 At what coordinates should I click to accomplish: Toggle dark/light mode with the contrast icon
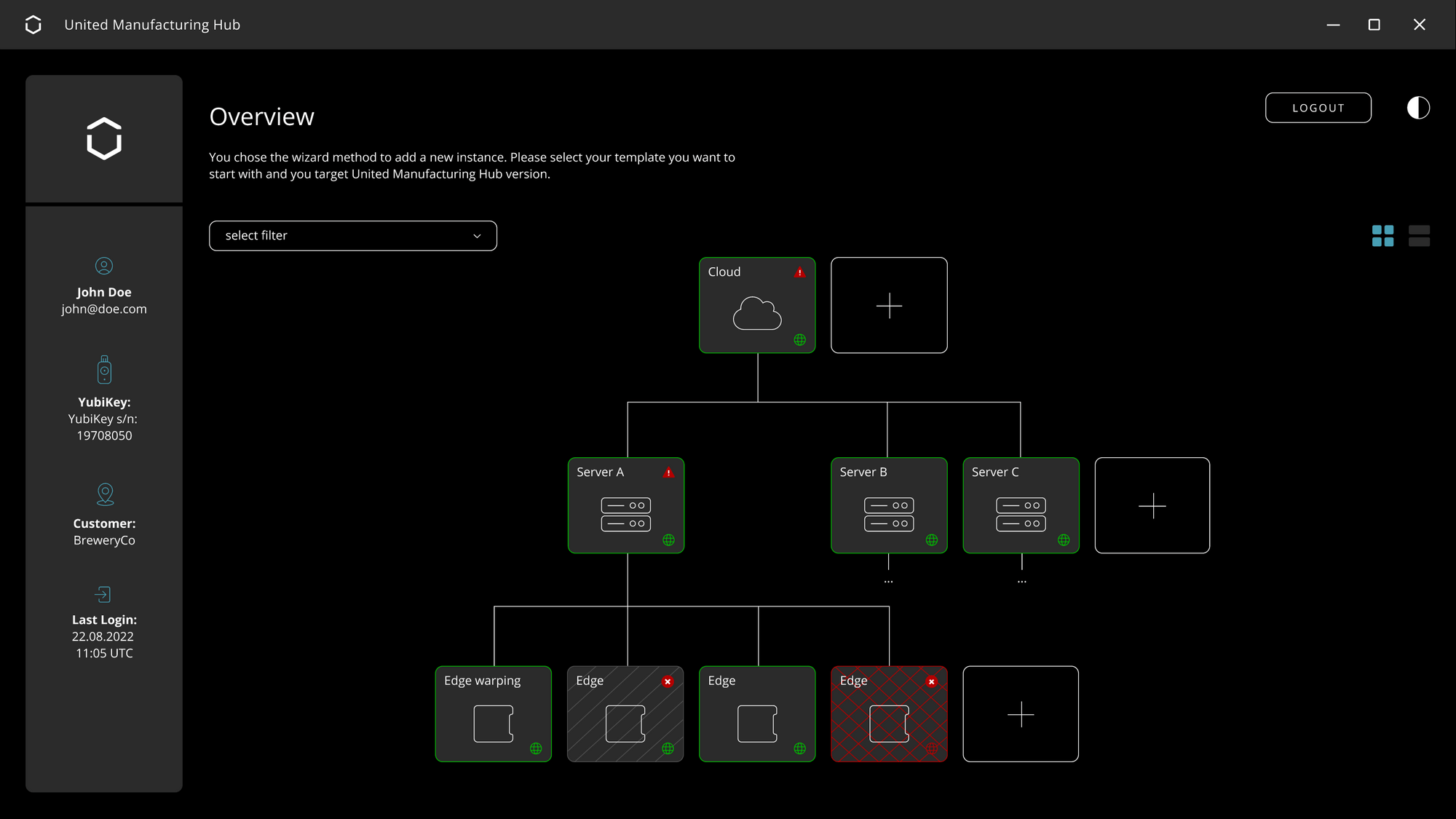coord(1417,108)
